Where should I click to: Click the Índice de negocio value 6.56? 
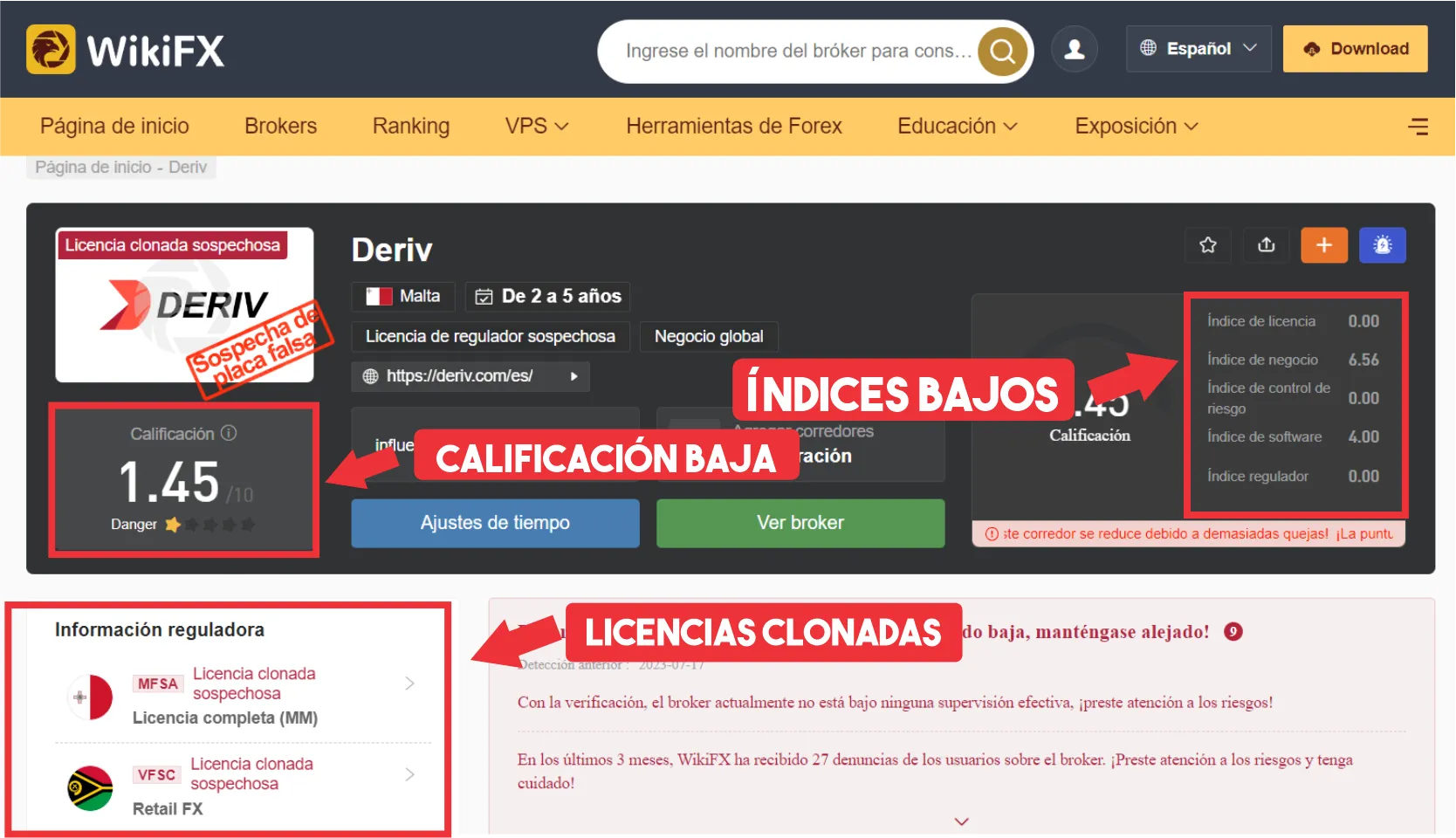[1363, 360]
